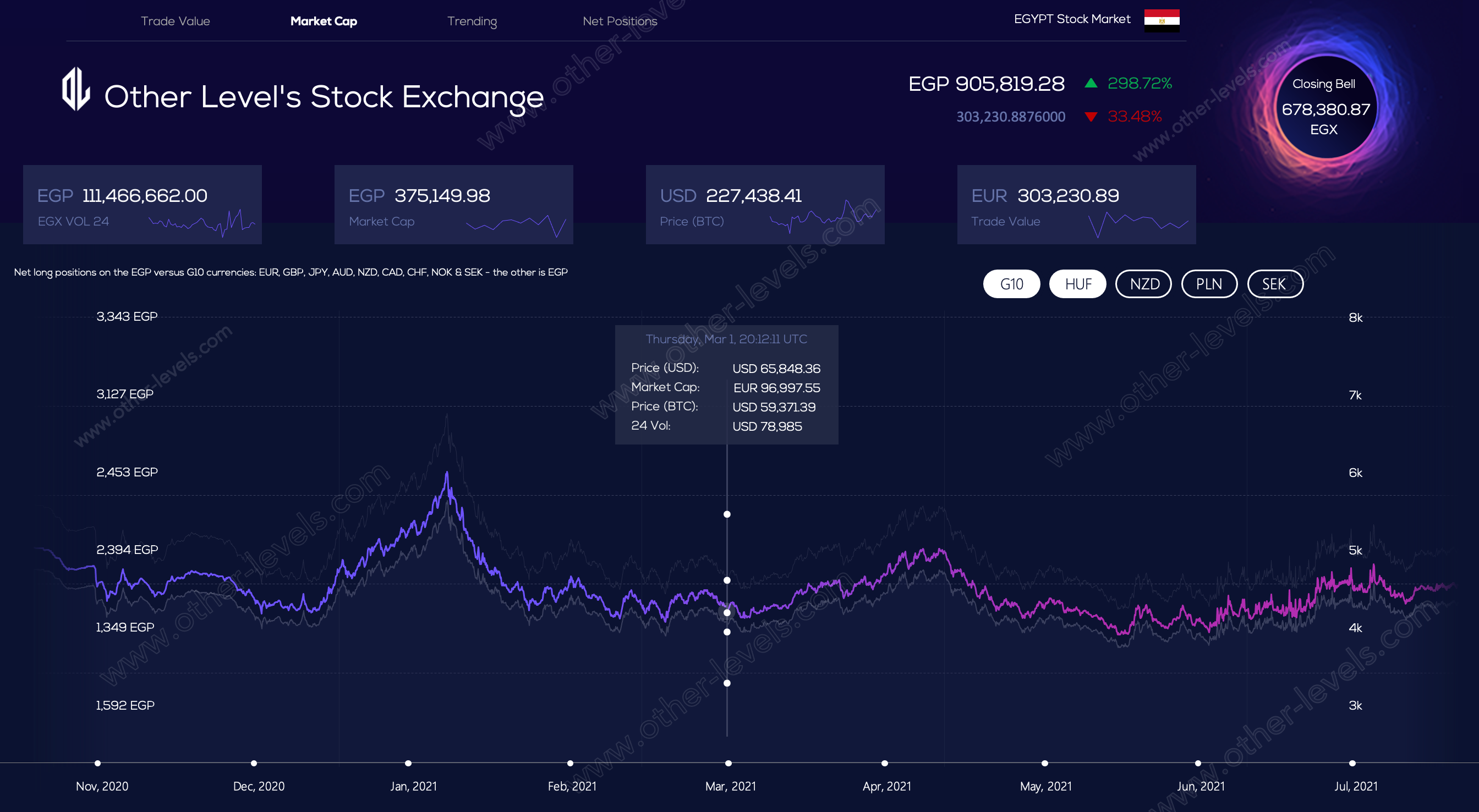Open the Trending tab
The width and height of the screenshot is (1479, 812).
[472, 21]
